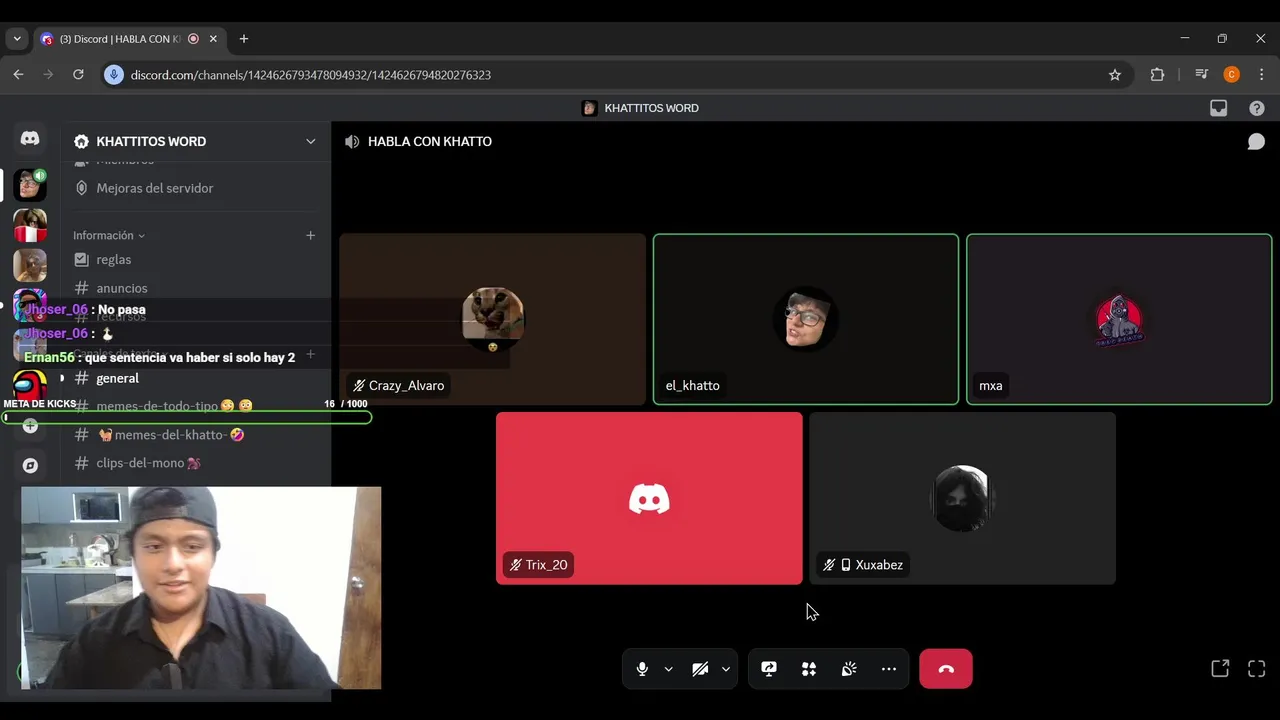Screen dimensions: 1280x720
Task: Open Discord direct messages home icon
Action: click(x=30, y=139)
